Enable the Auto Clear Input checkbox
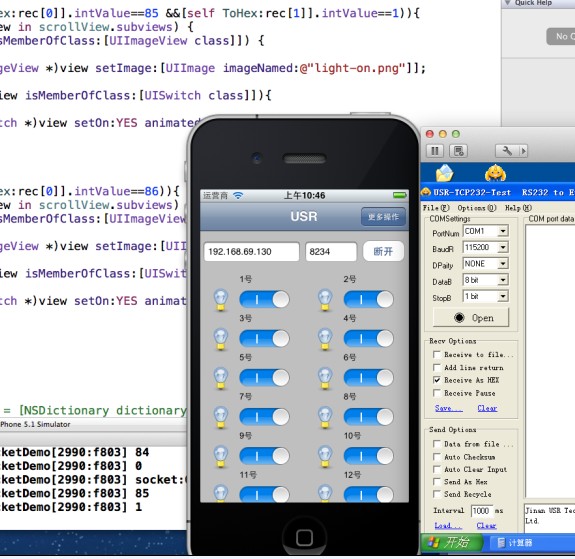575x559 pixels. coord(436,470)
